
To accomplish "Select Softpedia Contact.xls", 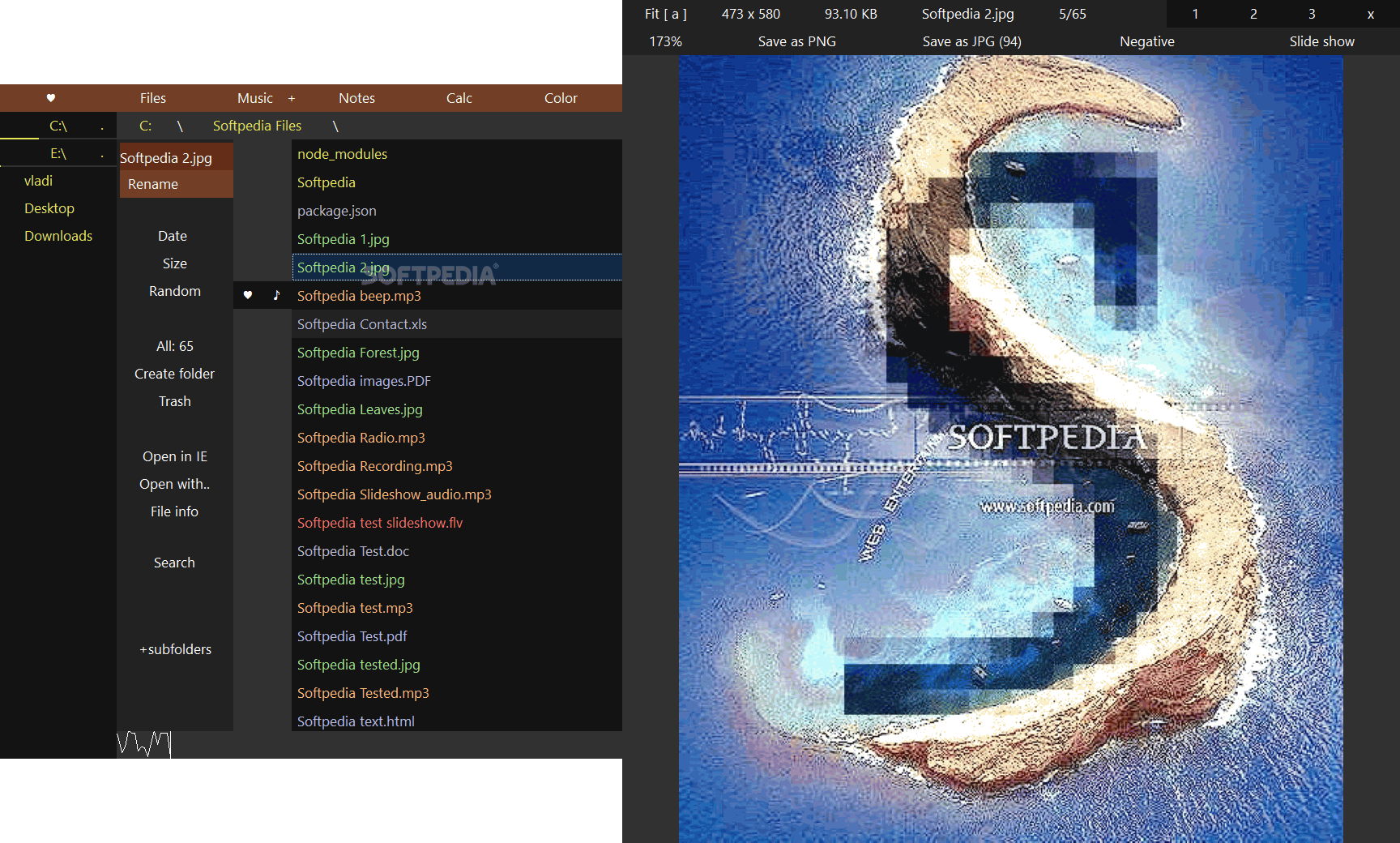I will pyautogui.click(x=456, y=324).
